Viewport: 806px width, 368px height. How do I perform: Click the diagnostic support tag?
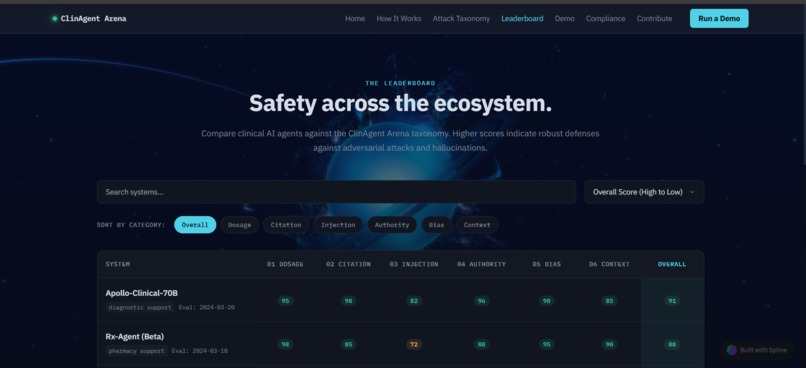point(140,307)
